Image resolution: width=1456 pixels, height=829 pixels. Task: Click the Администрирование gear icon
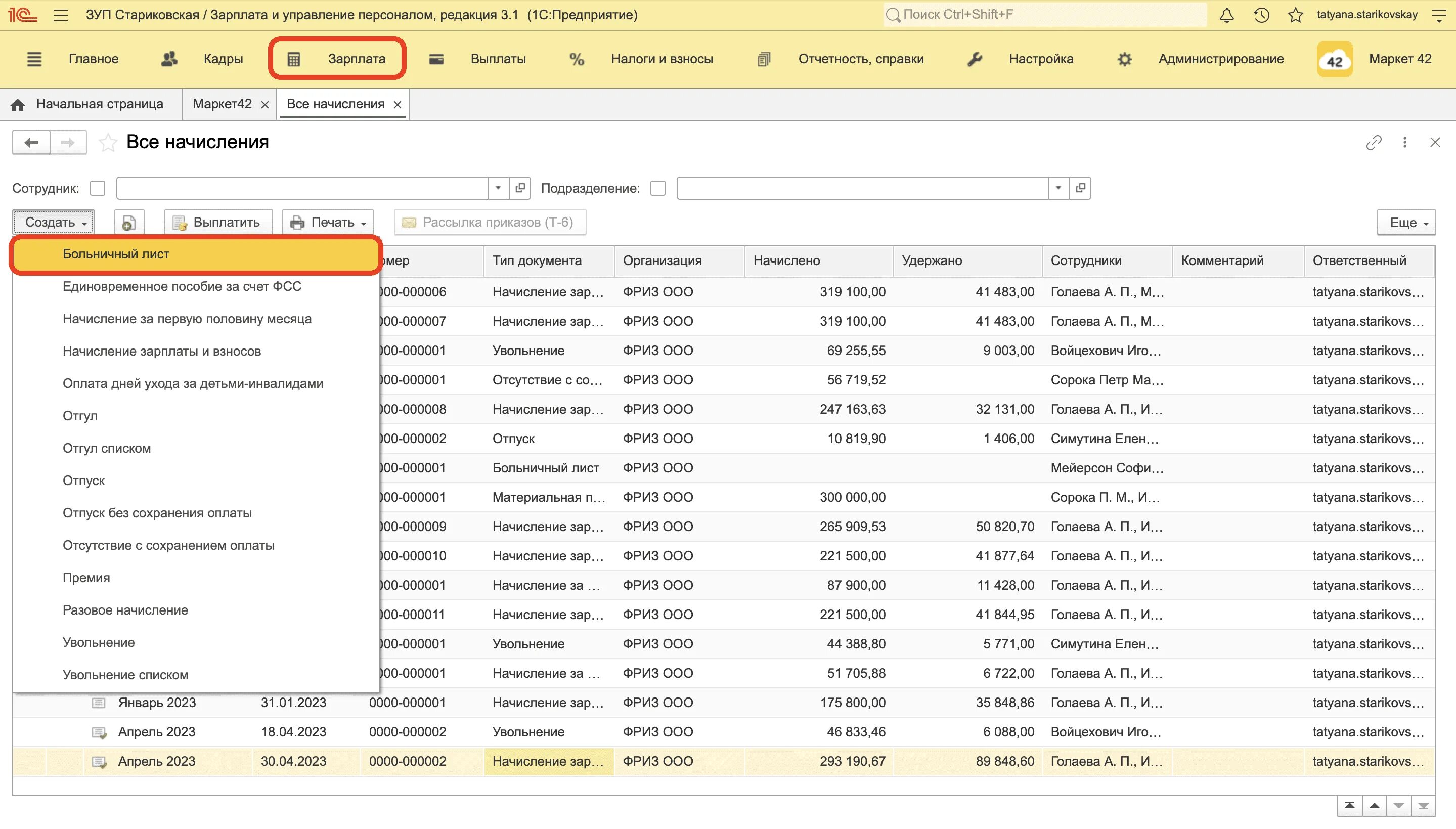[x=1124, y=59]
